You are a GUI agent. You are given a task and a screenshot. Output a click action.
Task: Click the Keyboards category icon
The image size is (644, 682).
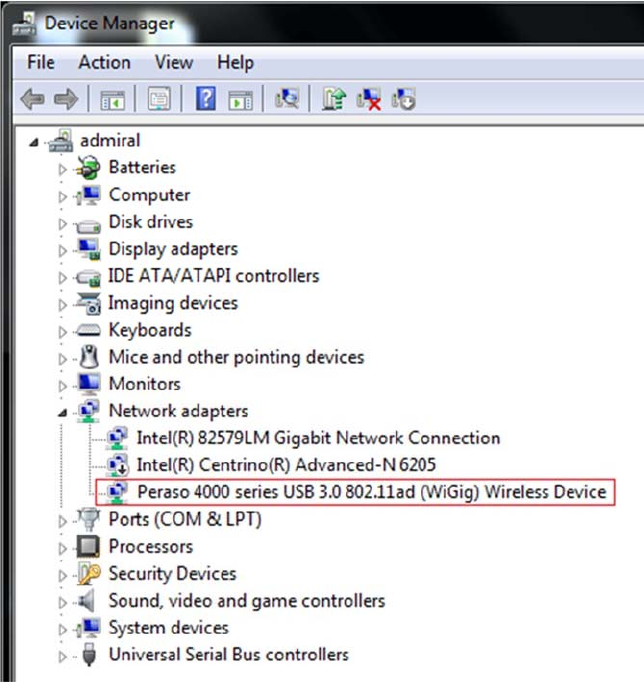88,331
